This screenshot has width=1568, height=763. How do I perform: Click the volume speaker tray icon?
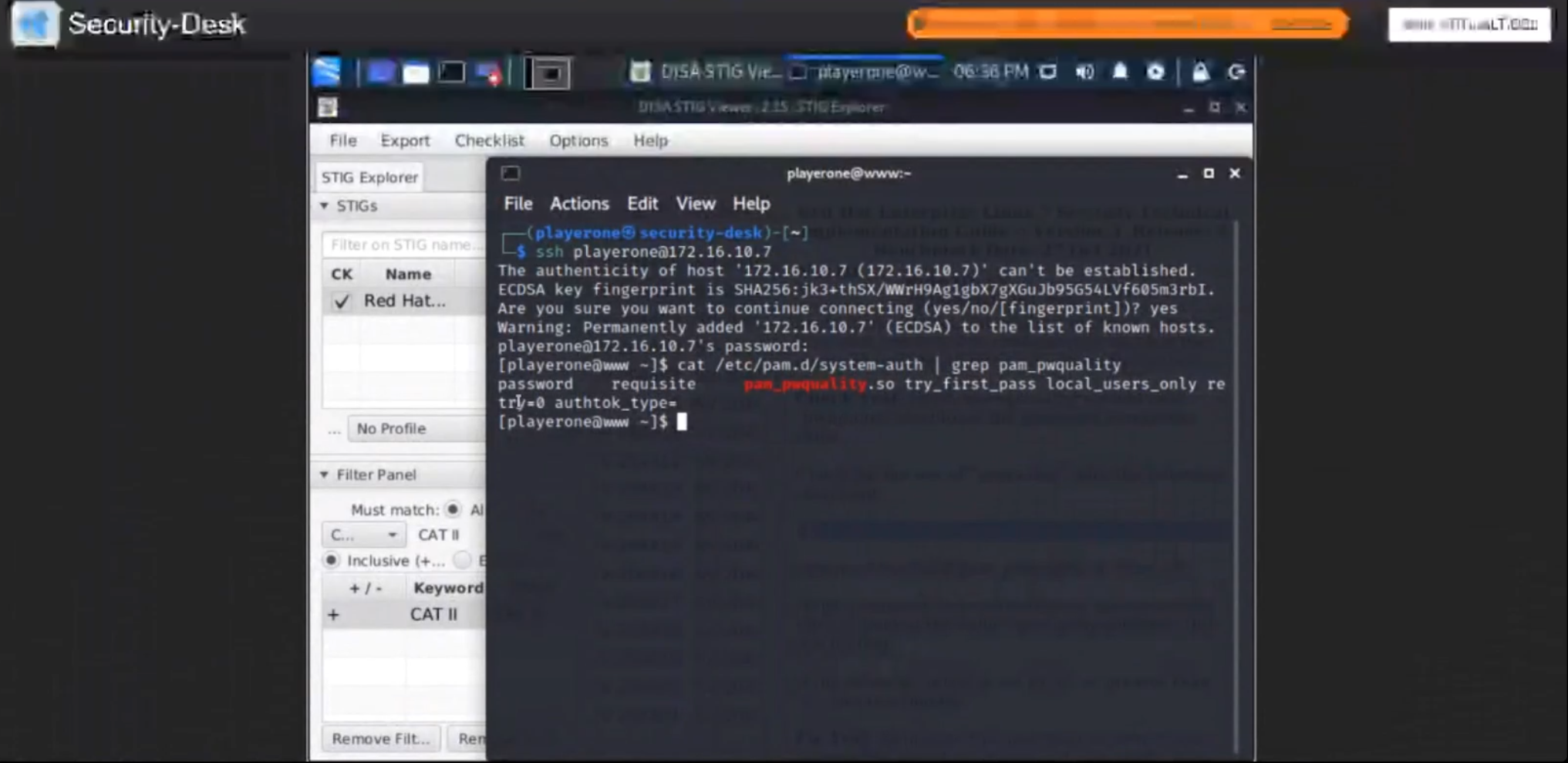tap(1084, 72)
